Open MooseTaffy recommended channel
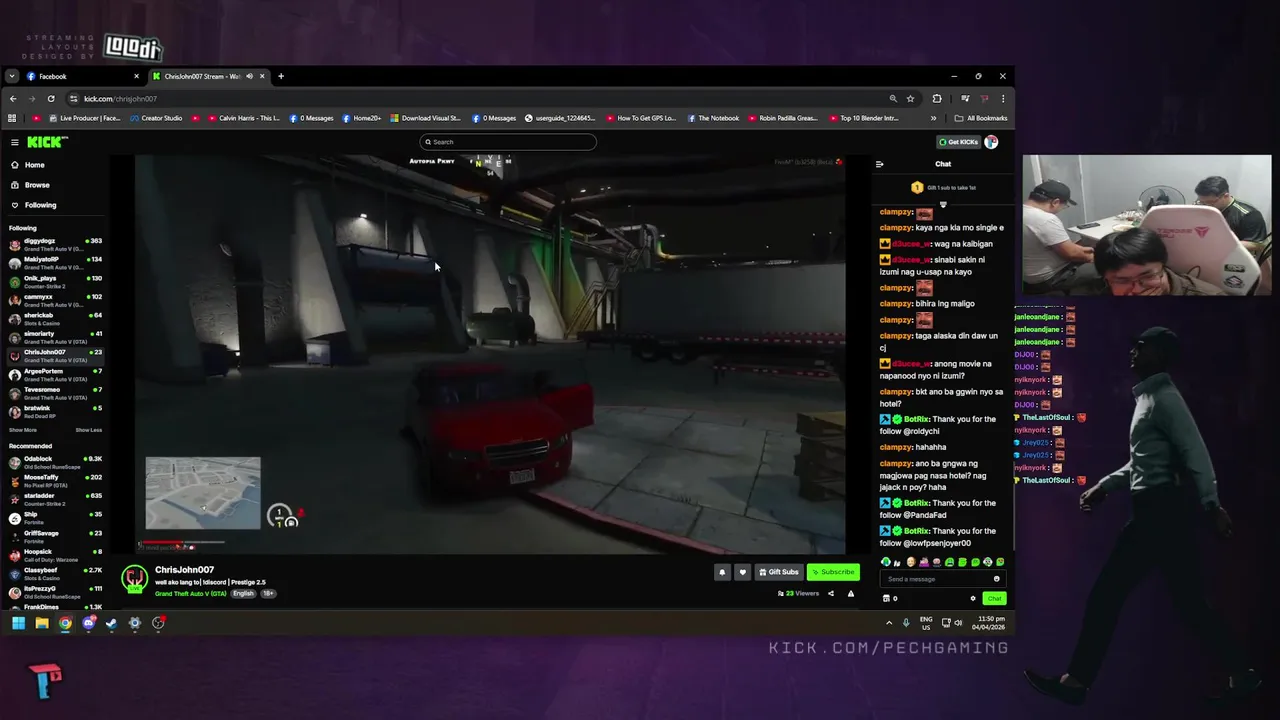Viewport: 1280px width, 720px height. (55, 479)
